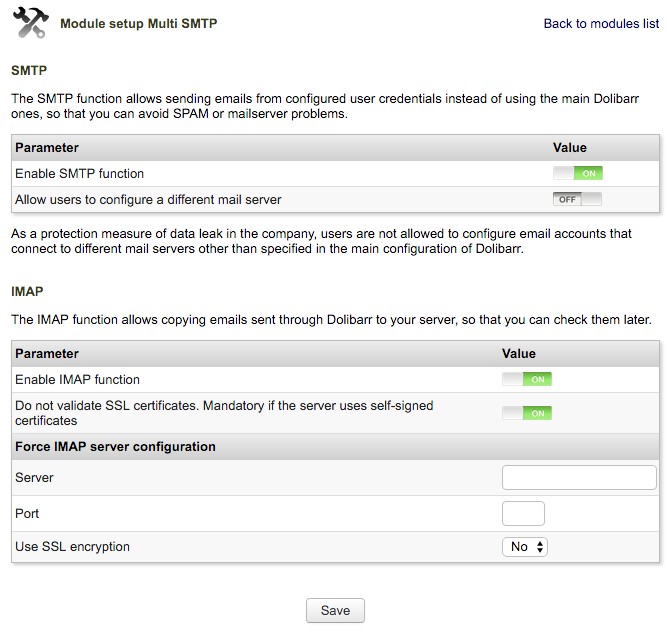Viewport: 667px width, 633px height.
Task: Disable the Enable SMTP function switch
Action: click(577, 173)
